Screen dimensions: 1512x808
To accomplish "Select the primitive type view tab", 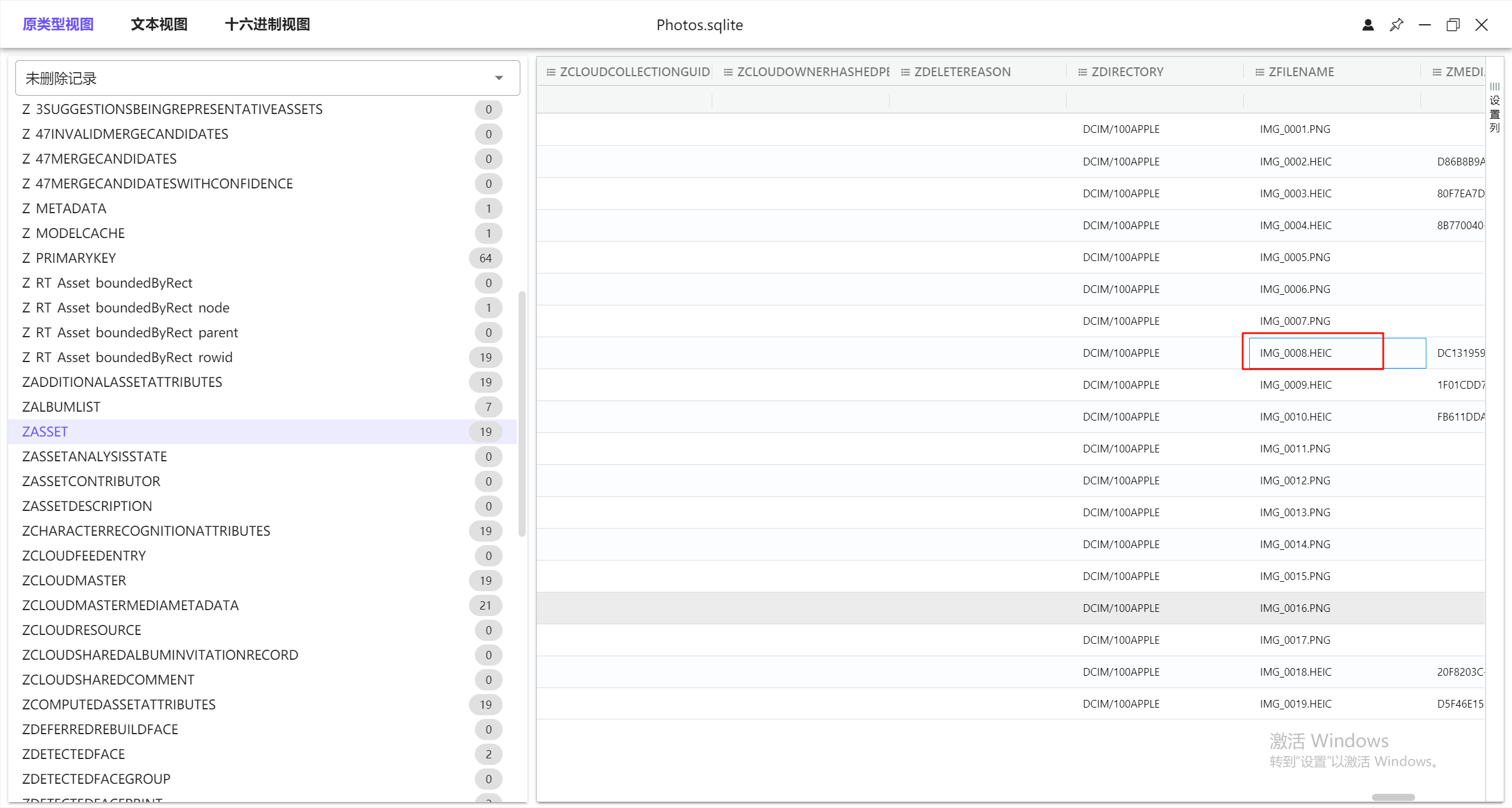I will coord(58,24).
